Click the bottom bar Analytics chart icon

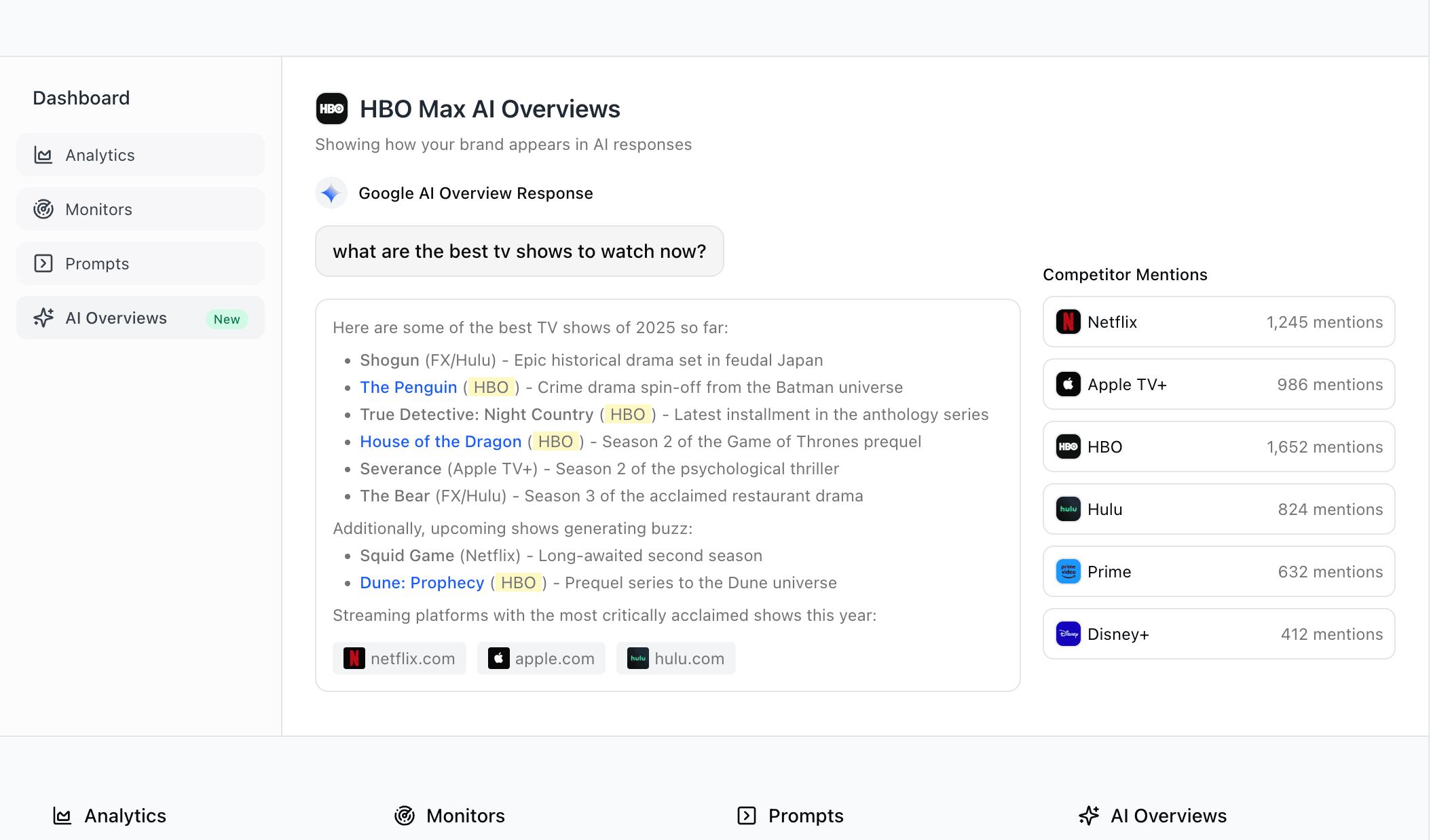coord(62,816)
